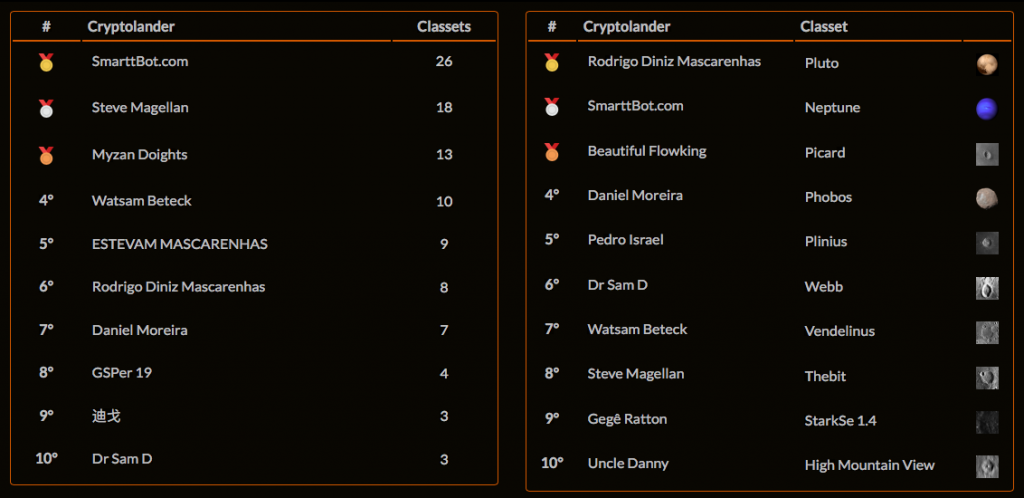Image resolution: width=1024 pixels, height=498 pixels.
Task: Click the High Mountain View thumbnail
Action: point(987,466)
